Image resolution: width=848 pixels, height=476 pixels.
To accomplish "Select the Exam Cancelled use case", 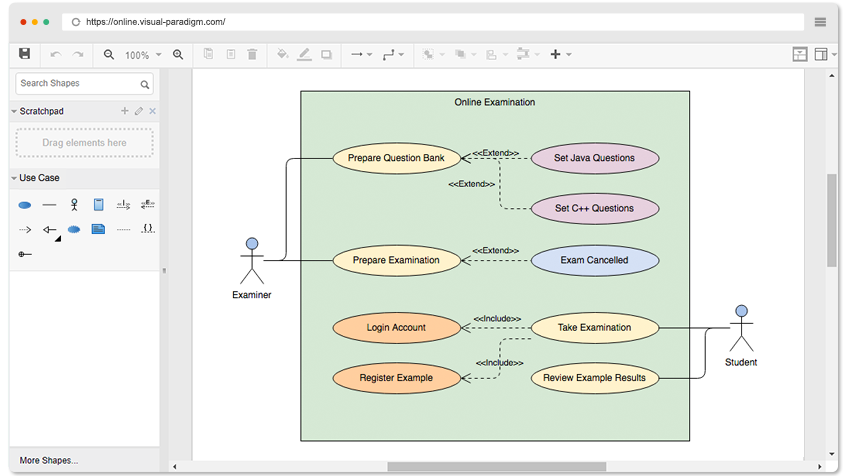I will tap(595, 260).
